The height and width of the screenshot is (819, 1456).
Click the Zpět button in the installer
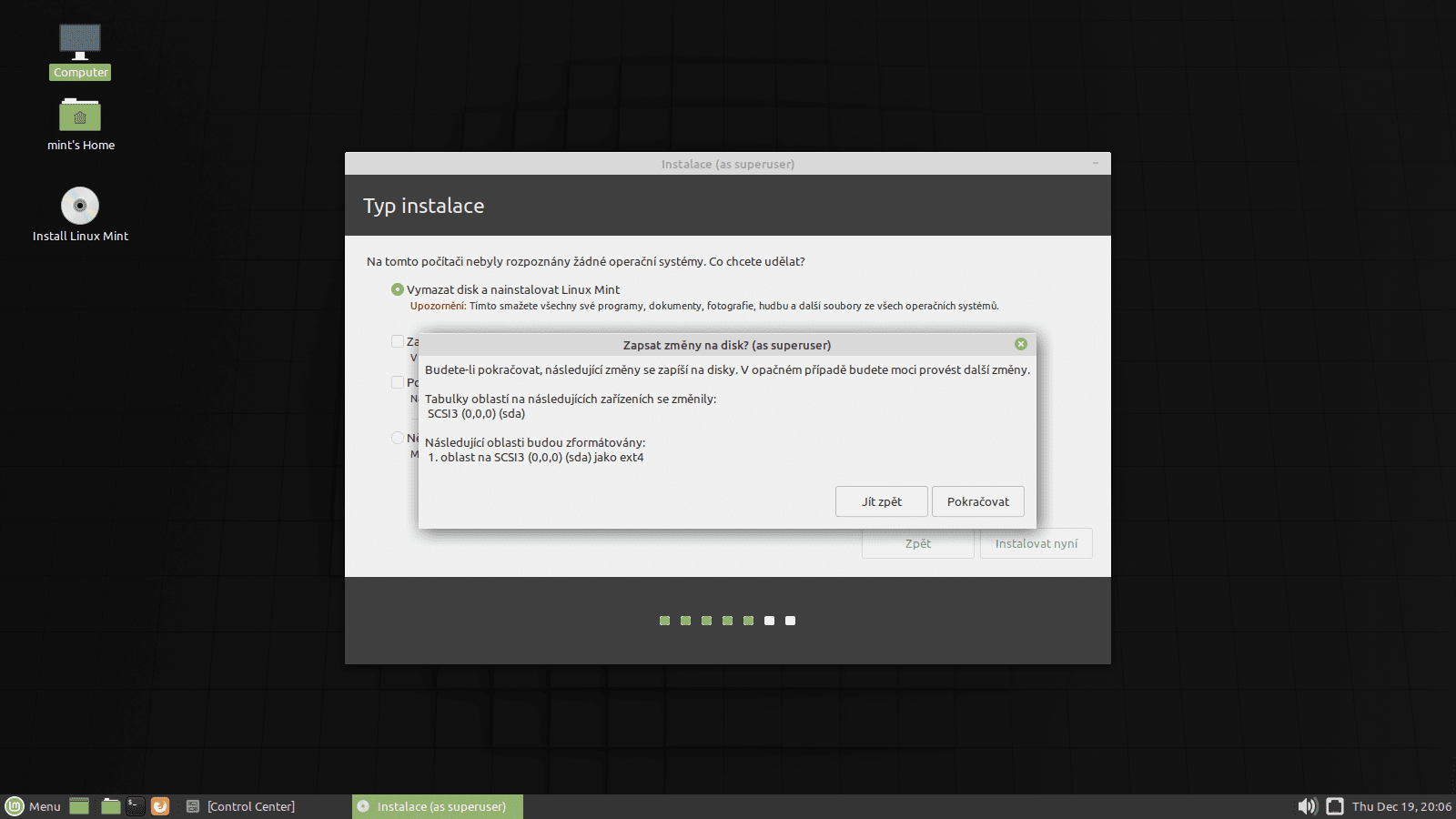917,543
